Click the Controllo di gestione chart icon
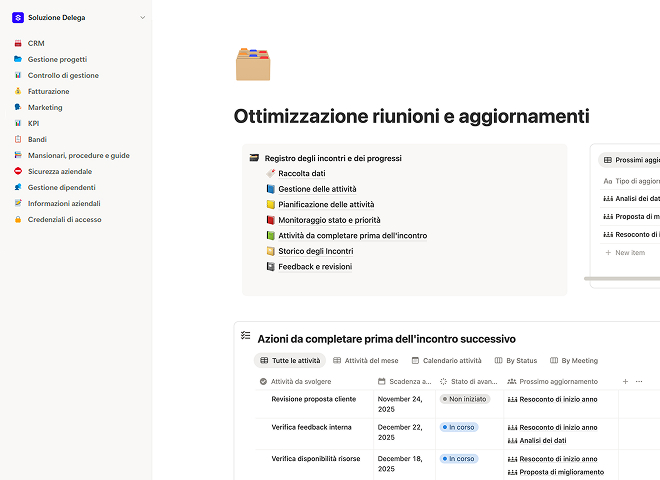 point(18,75)
